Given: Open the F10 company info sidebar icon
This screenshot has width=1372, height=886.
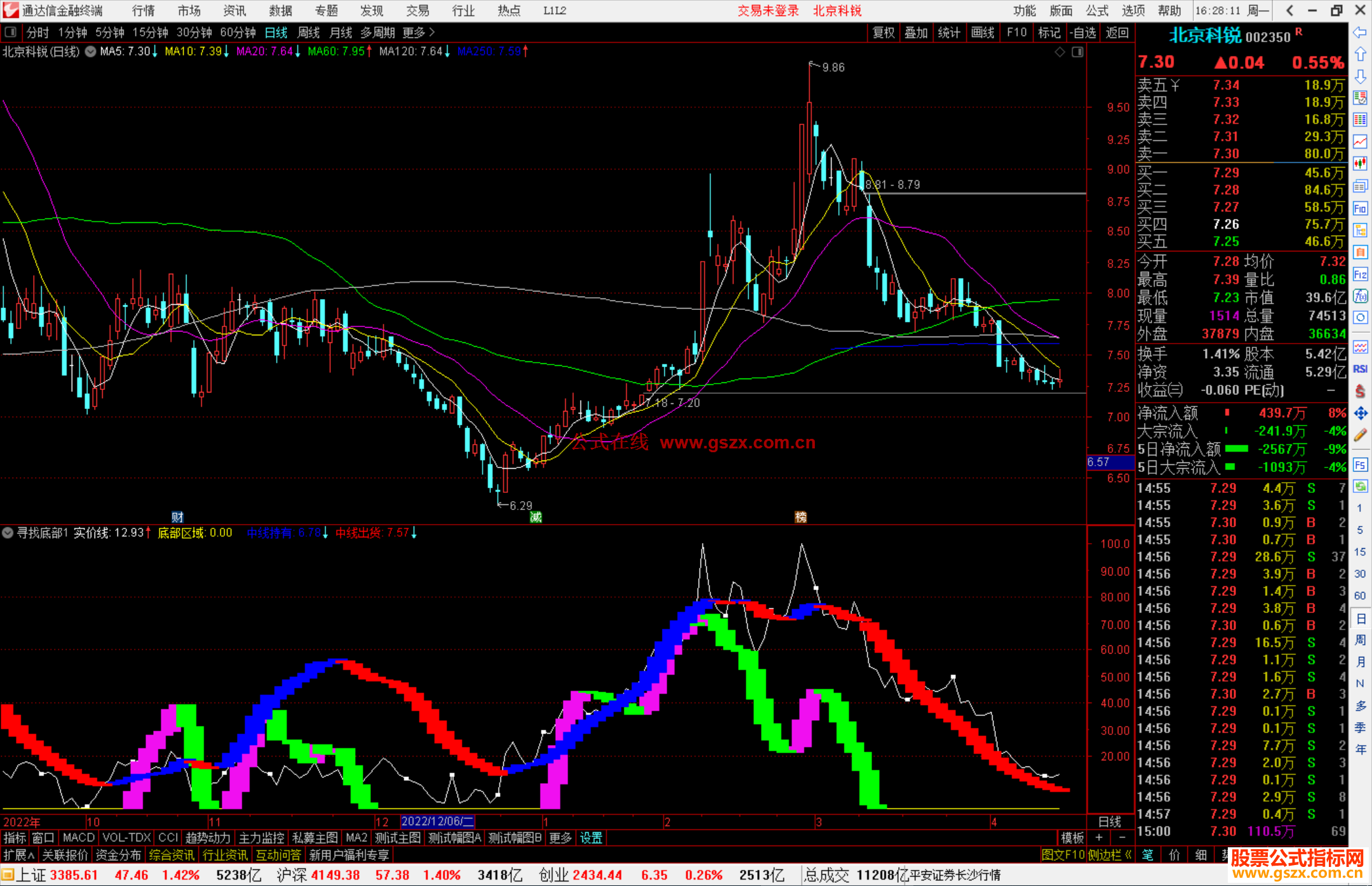Looking at the screenshot, I should [1360, 208].
